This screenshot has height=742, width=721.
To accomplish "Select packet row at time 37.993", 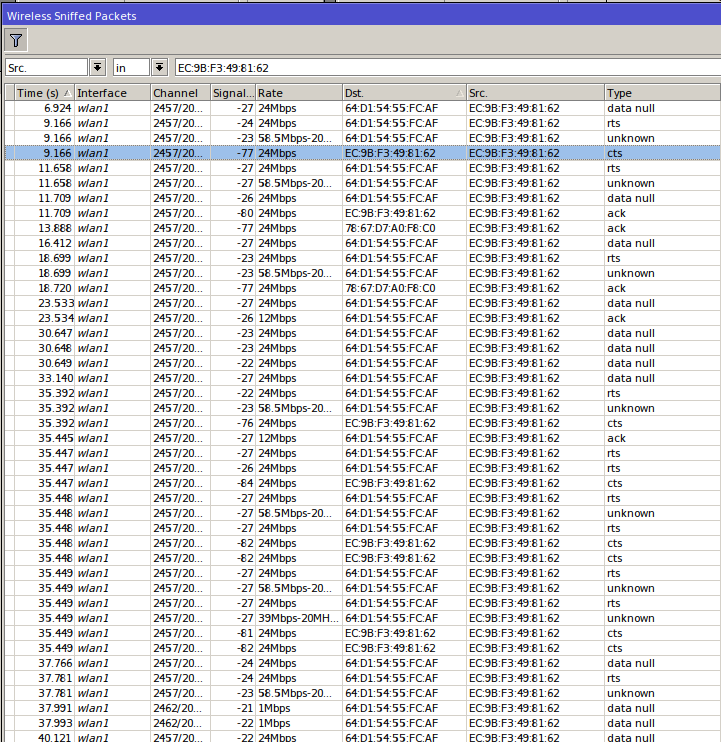I will 363,723.
